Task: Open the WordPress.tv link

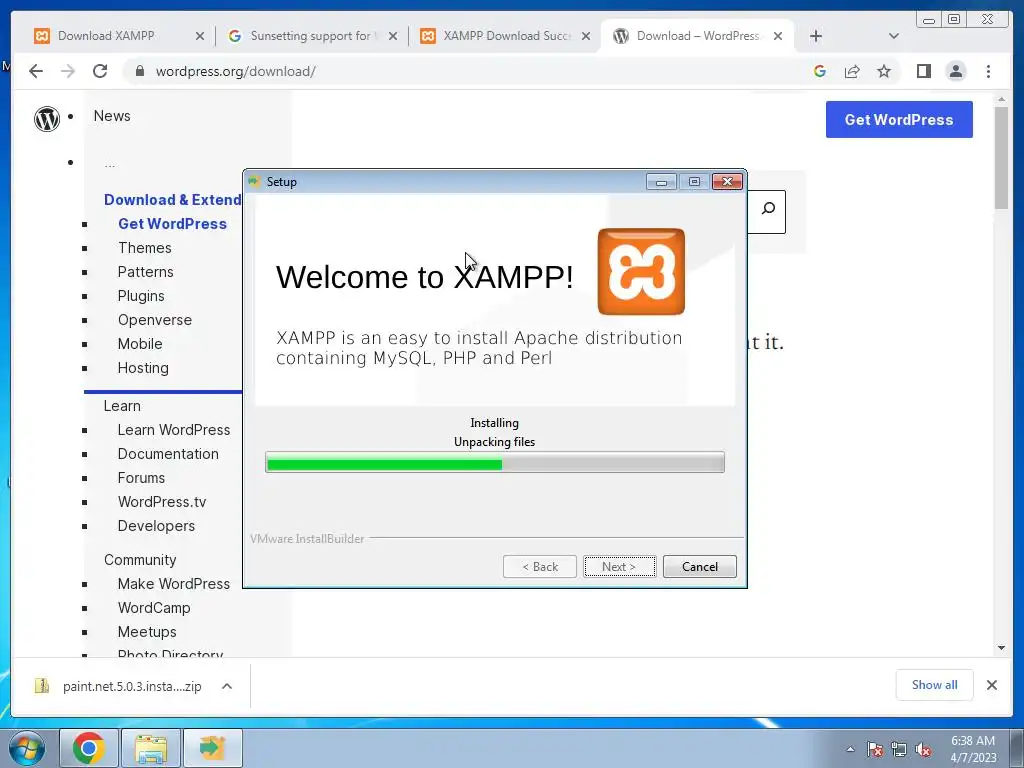Action: 162,502
